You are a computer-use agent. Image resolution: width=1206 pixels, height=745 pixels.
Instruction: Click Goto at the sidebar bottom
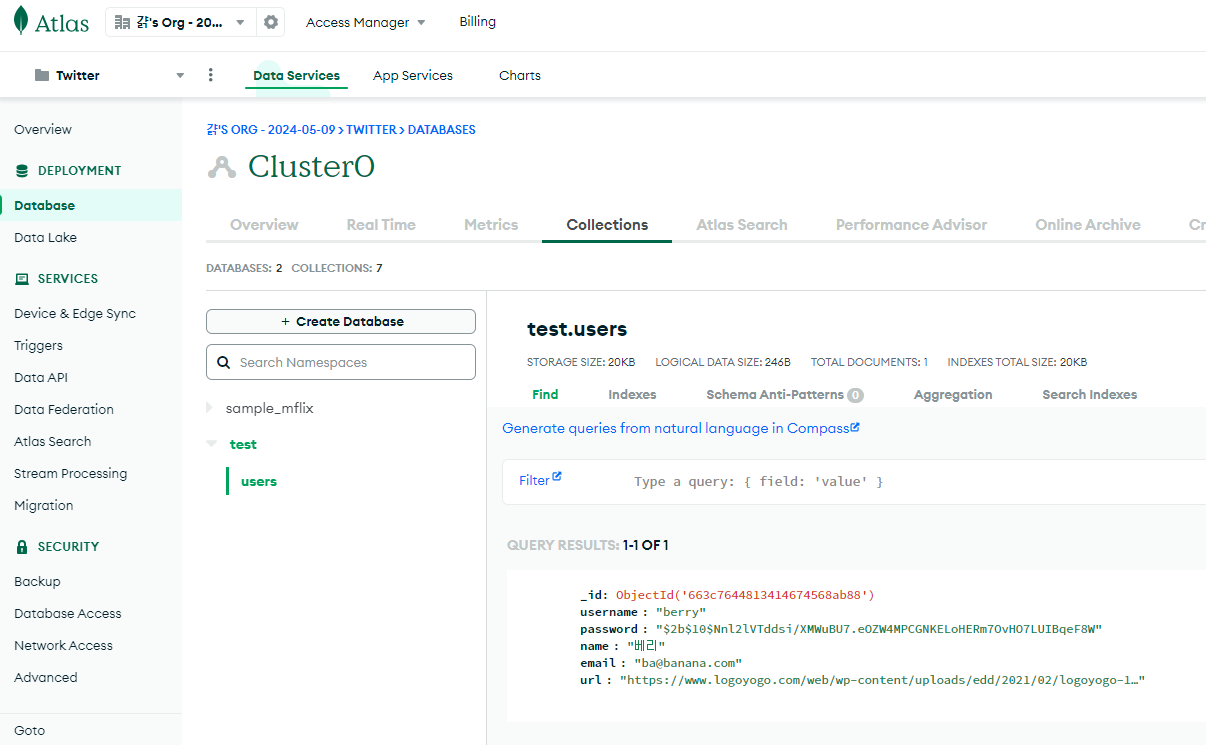click(x=29, y=731)
